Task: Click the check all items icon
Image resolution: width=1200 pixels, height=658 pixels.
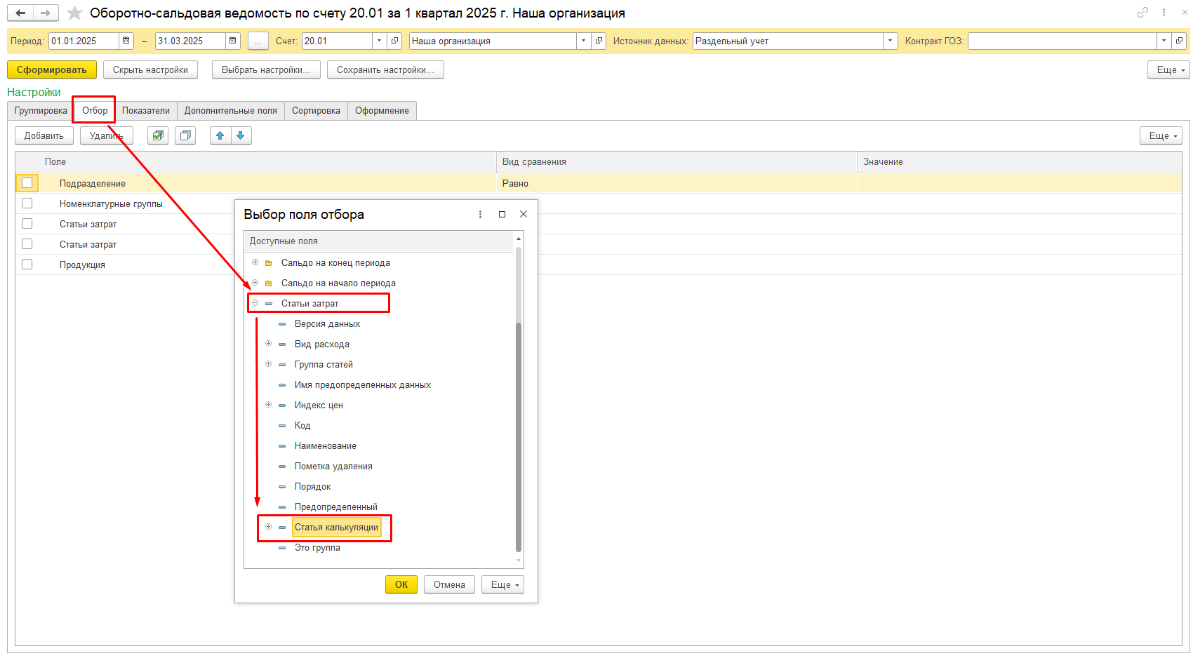Action: point(157,136)
